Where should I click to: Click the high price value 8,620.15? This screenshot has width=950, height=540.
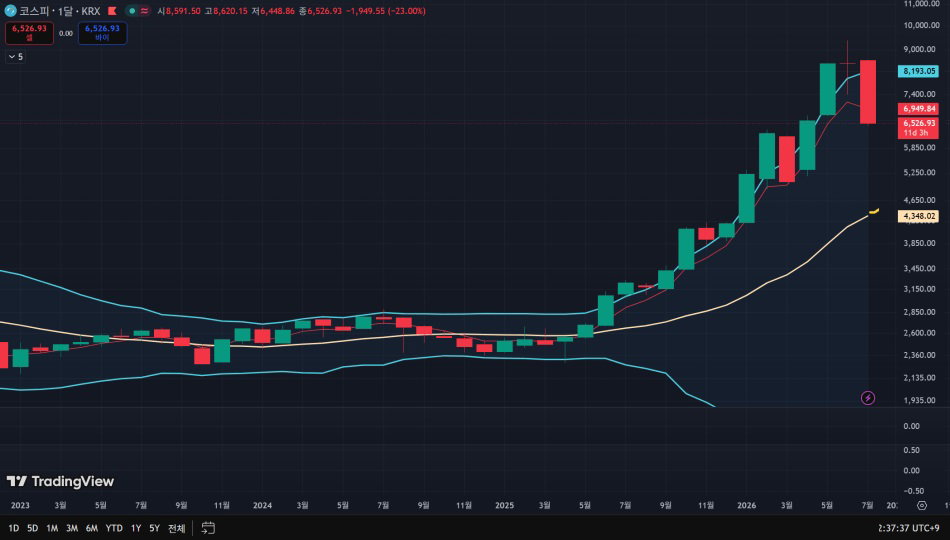tap(230, 11)
